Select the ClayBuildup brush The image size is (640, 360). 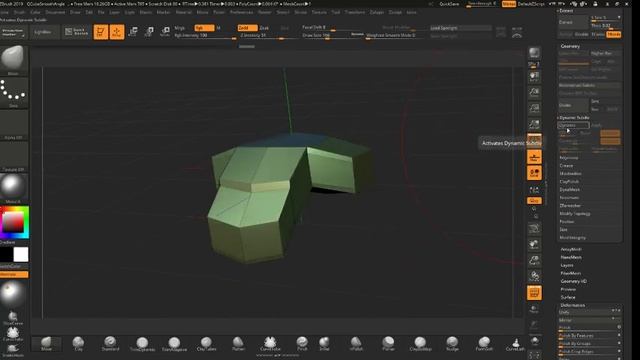[420, 343]
